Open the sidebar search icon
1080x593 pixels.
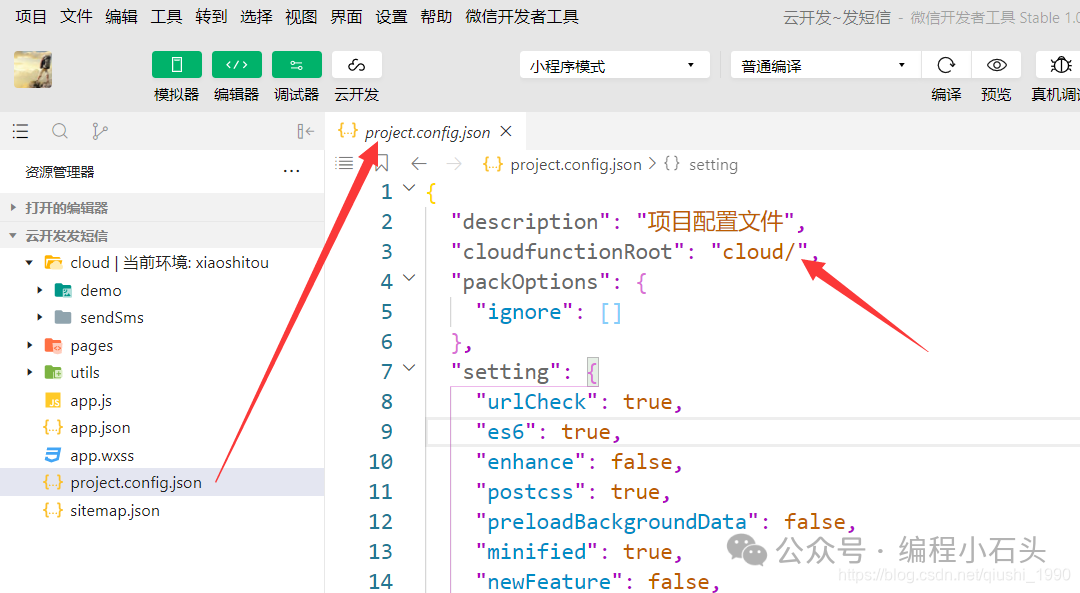[60, 131]
